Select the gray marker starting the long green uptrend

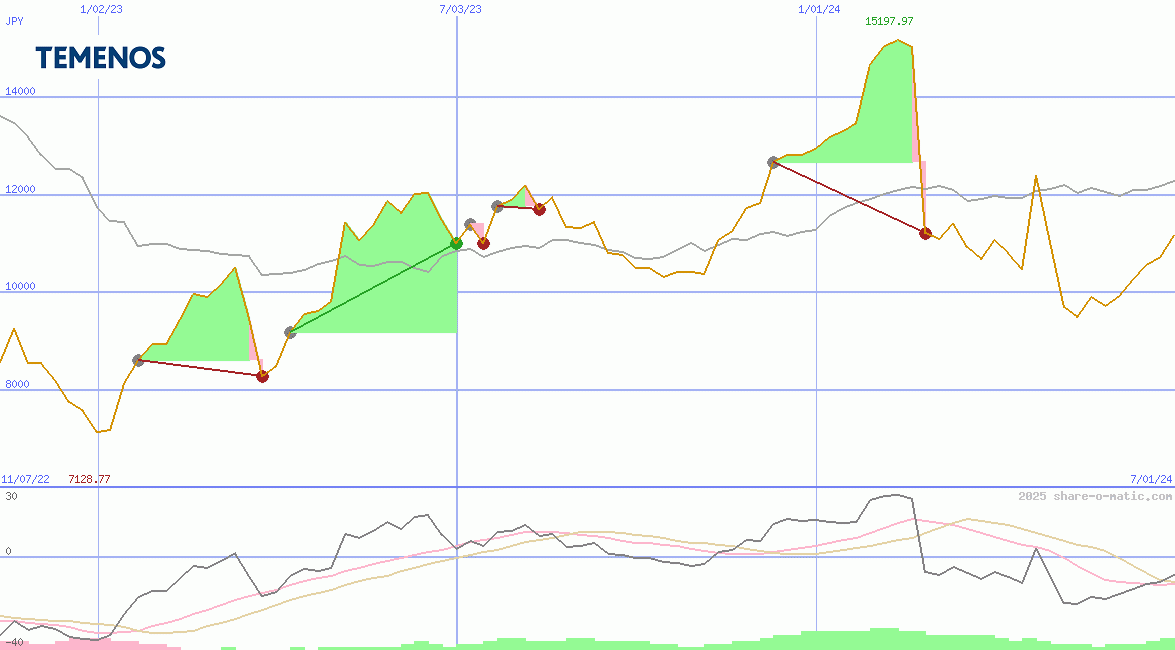tap(289, 332)
